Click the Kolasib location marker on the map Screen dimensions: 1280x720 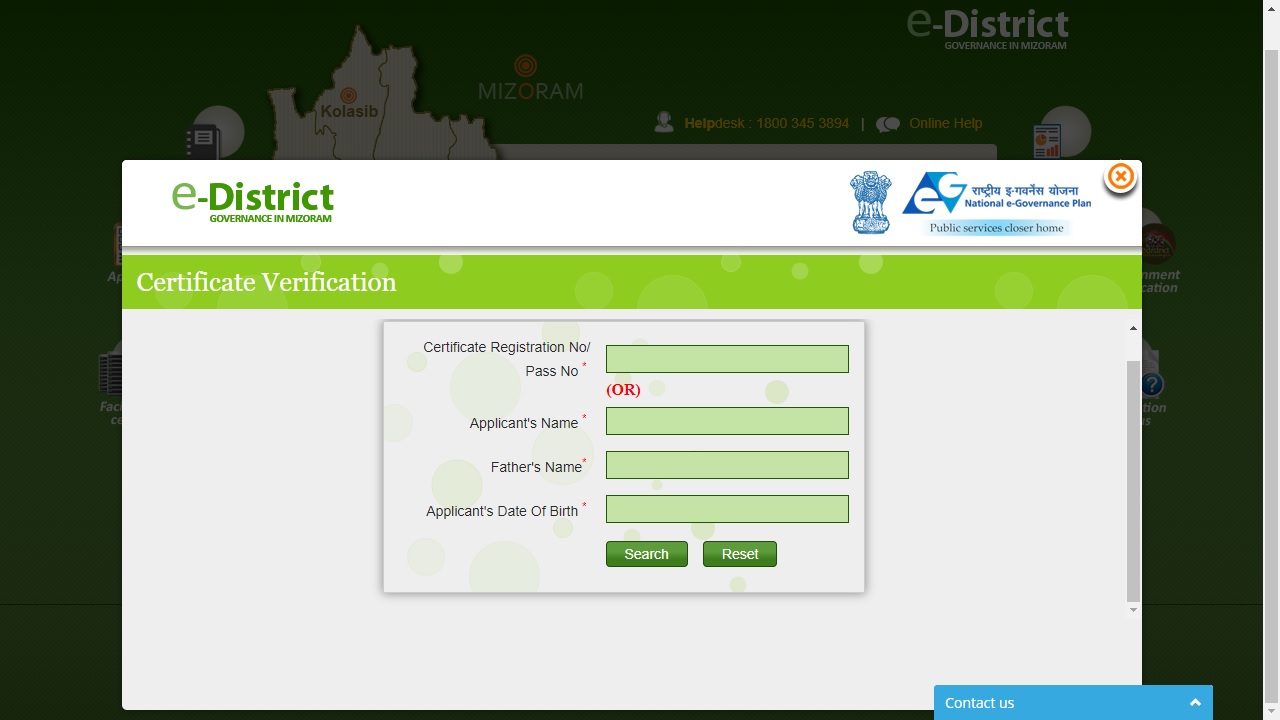347,97
